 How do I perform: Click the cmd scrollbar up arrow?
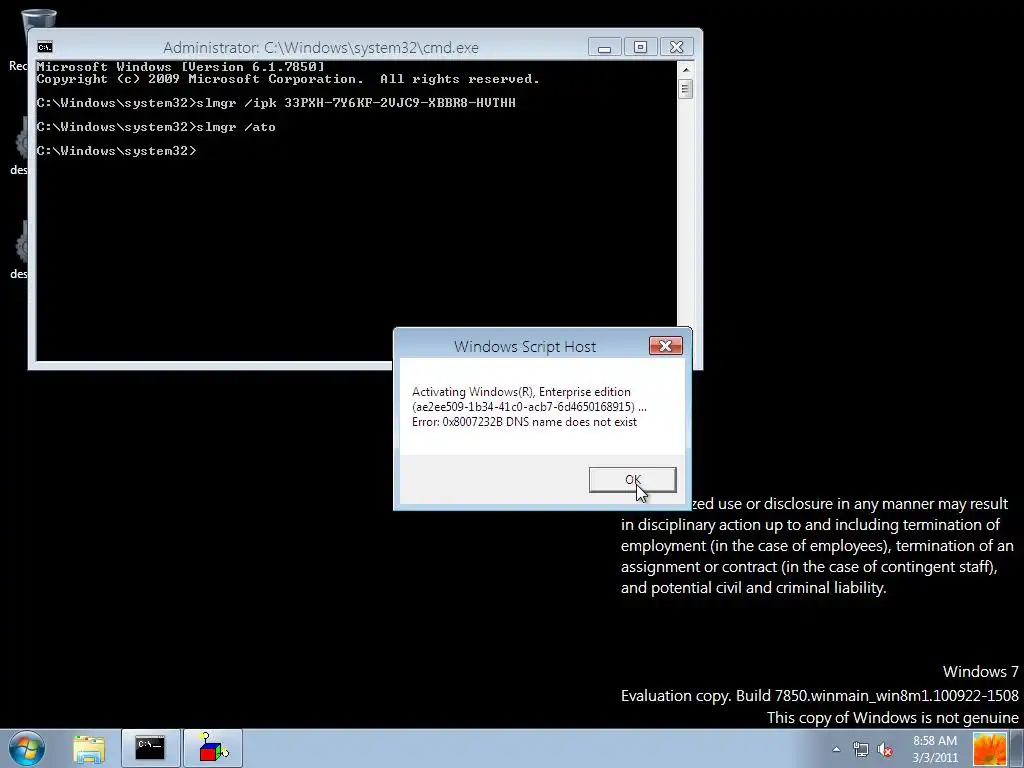685,69
